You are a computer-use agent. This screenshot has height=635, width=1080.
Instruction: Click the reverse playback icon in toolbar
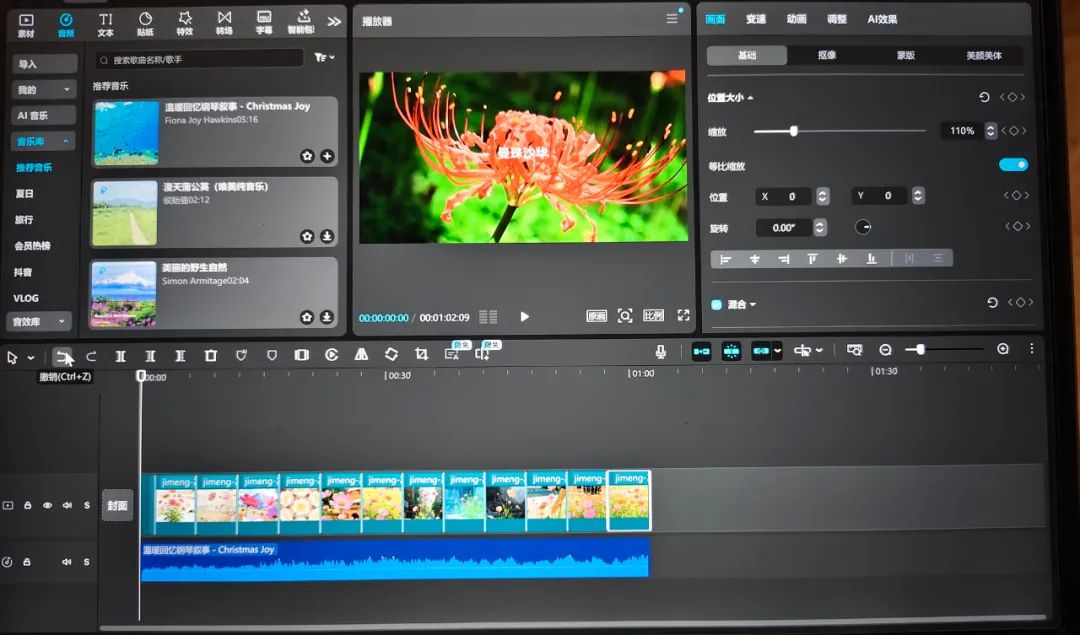point(331,355)
